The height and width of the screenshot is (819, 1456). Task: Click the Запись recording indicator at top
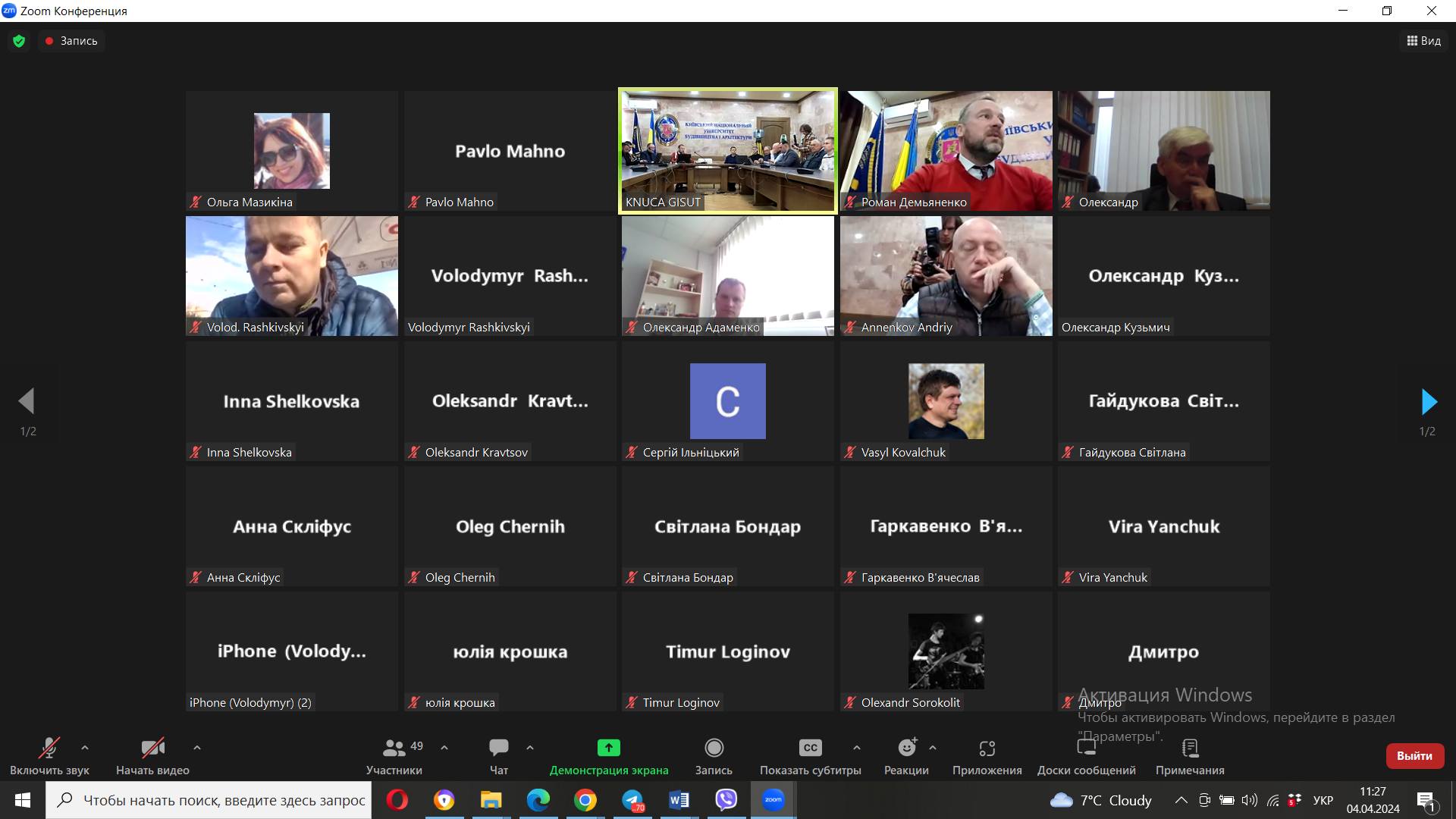click(x=71, y=41)
